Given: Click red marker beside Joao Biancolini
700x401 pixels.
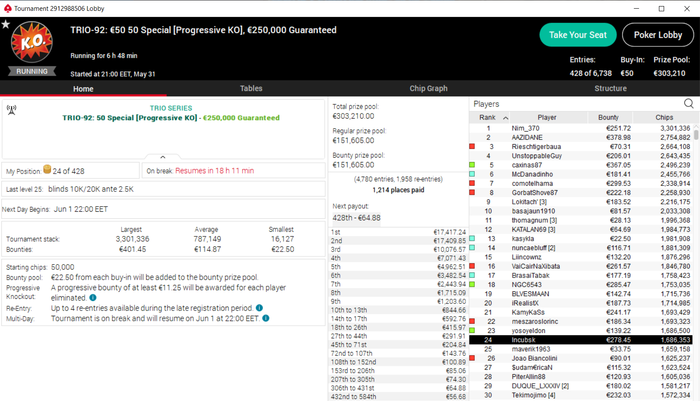Looking at the screenshot, I should click(x=472, y=358).
